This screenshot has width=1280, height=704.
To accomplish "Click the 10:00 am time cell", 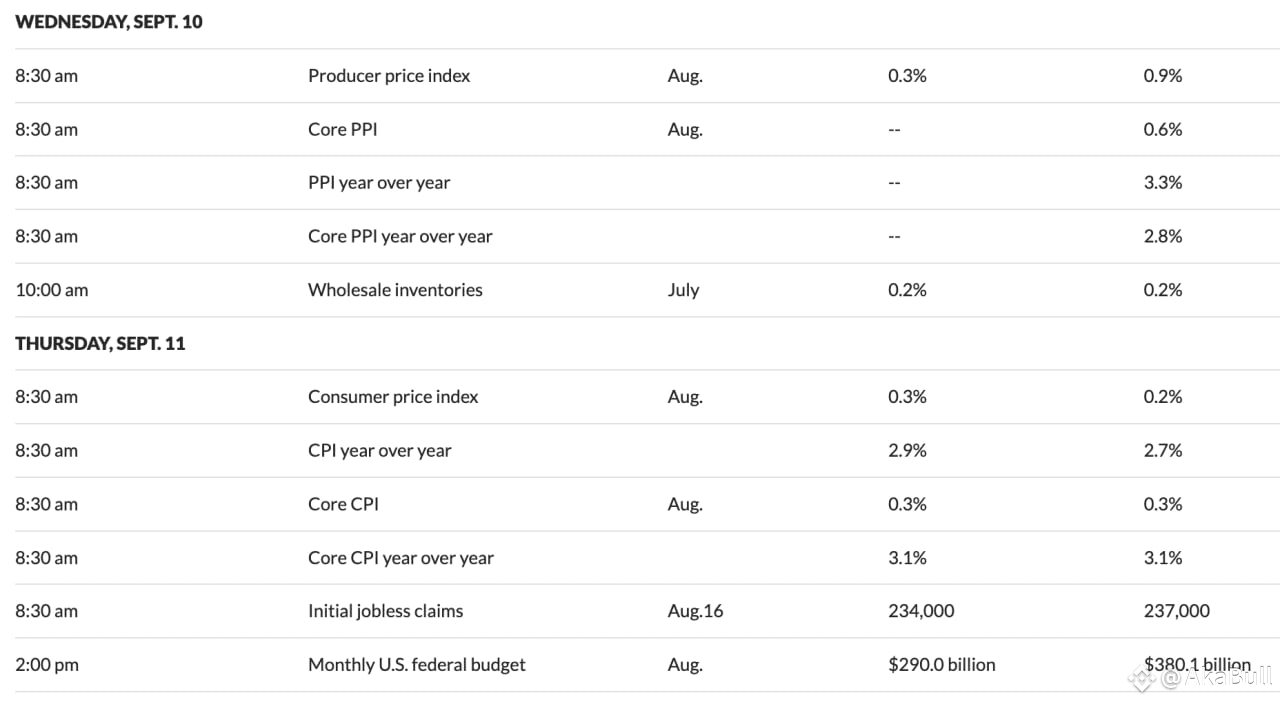I will pos(52,290).
